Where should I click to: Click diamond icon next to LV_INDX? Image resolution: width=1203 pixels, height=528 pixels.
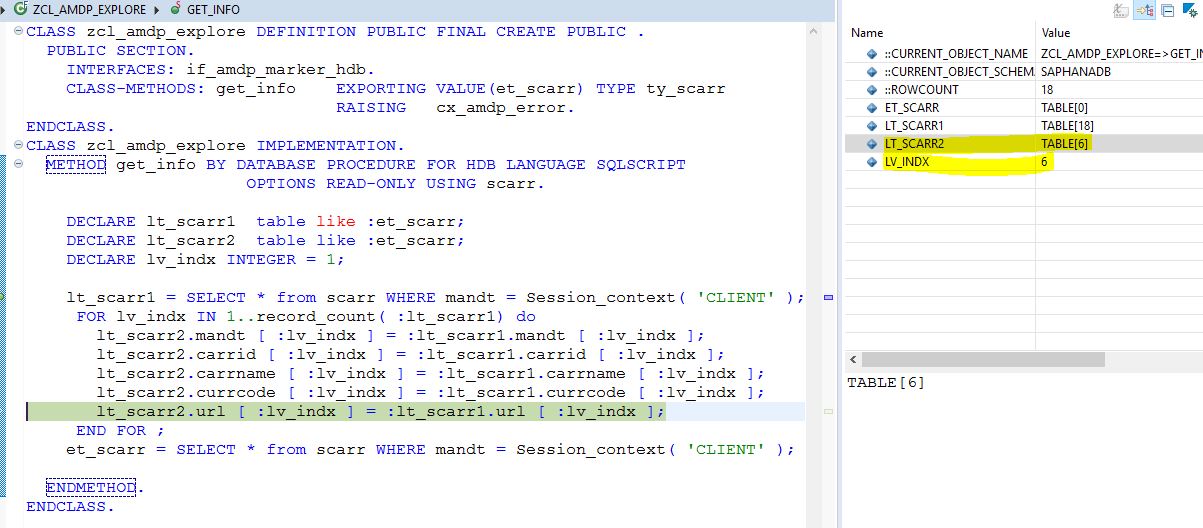[873, 162]
